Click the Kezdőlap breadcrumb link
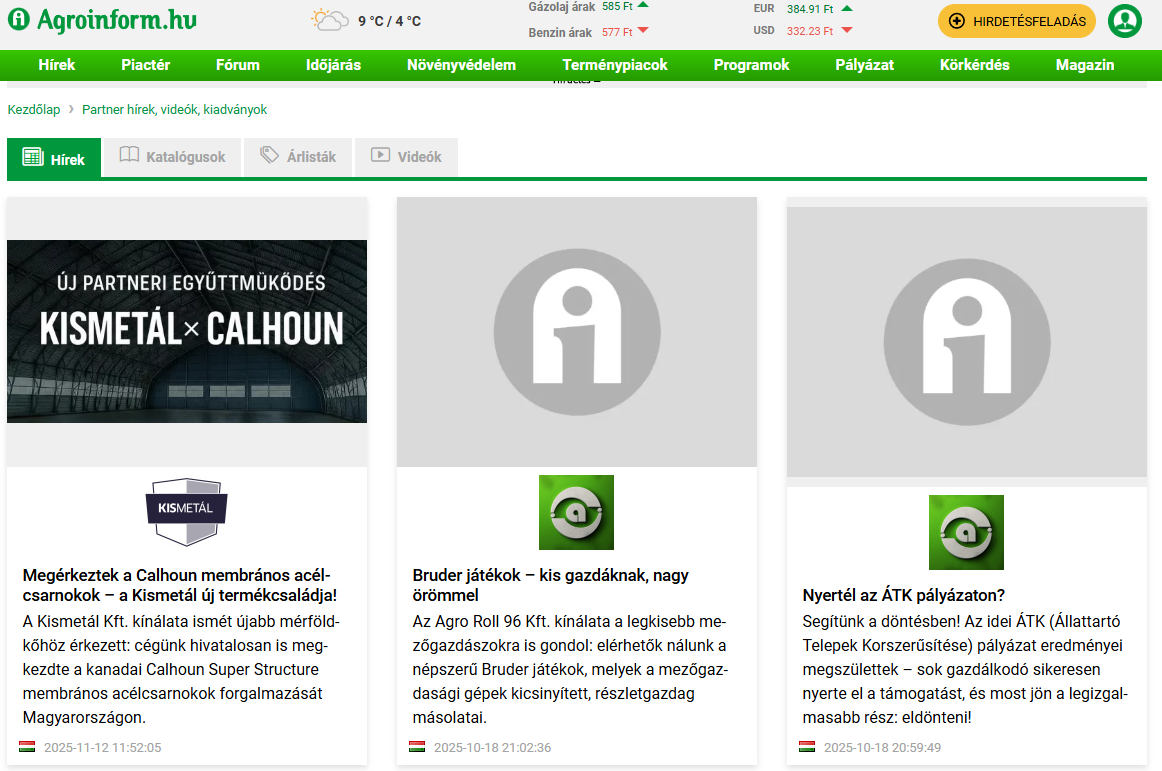This screenshot has width=1162, height=771. pyautogui.click(x=34, y=110)
